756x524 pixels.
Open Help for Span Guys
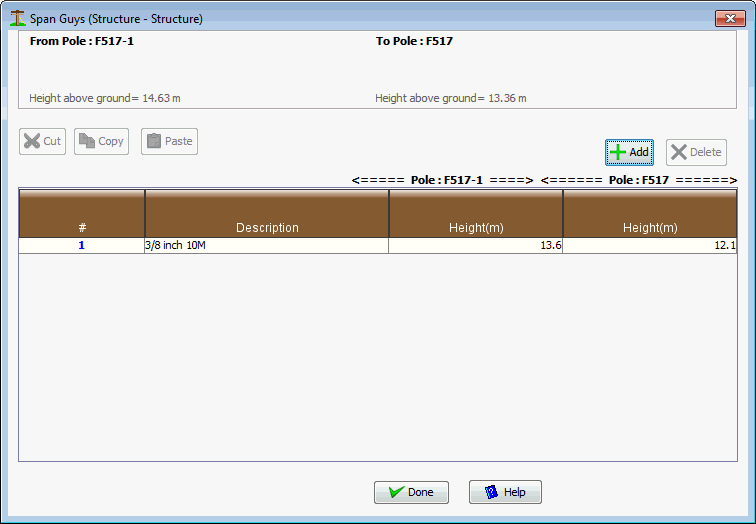click(505, 492)
